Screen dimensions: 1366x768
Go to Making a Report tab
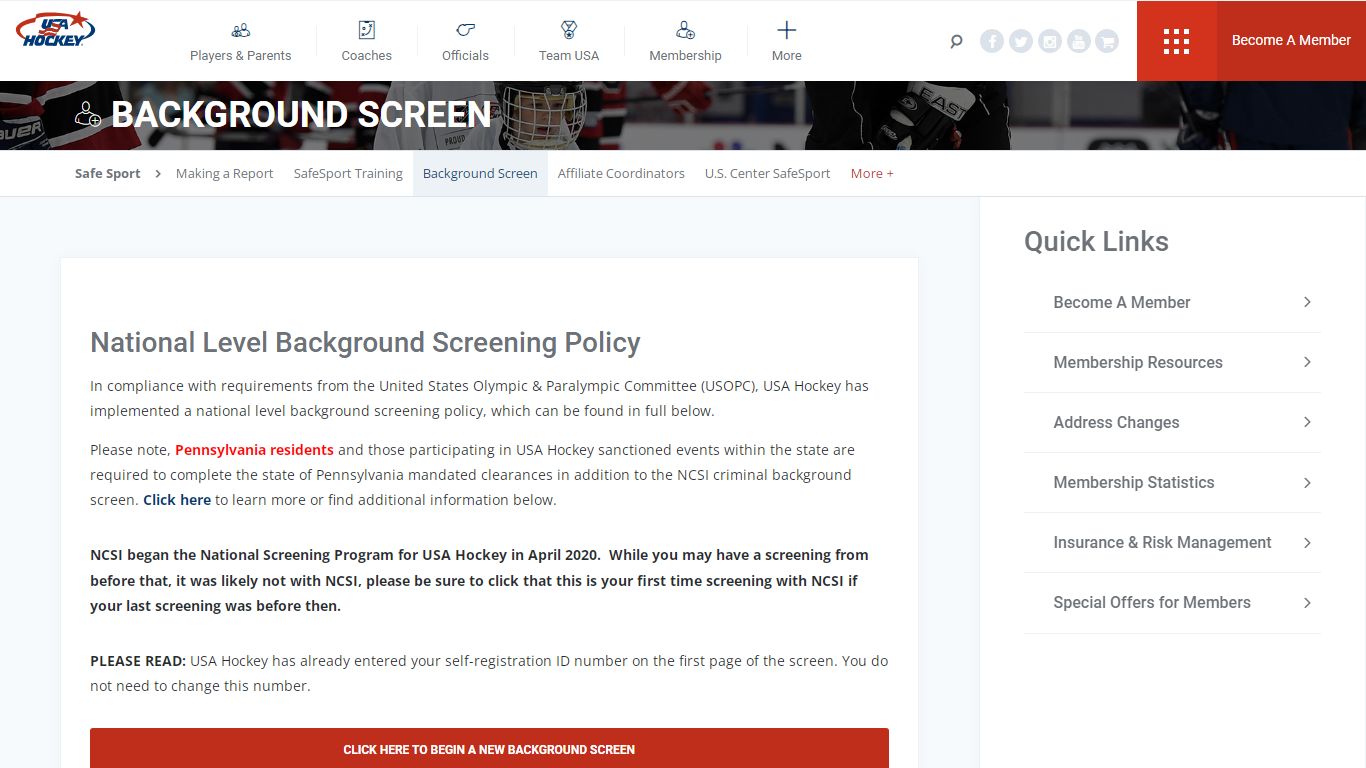(224, 174)
